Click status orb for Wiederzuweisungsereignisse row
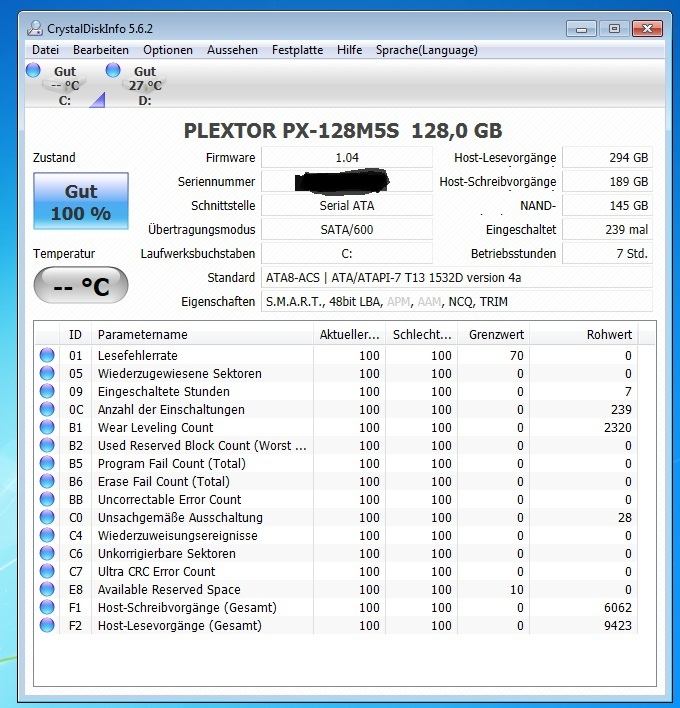This screenshot has width=680, height=708. click(x=47, y=535)
